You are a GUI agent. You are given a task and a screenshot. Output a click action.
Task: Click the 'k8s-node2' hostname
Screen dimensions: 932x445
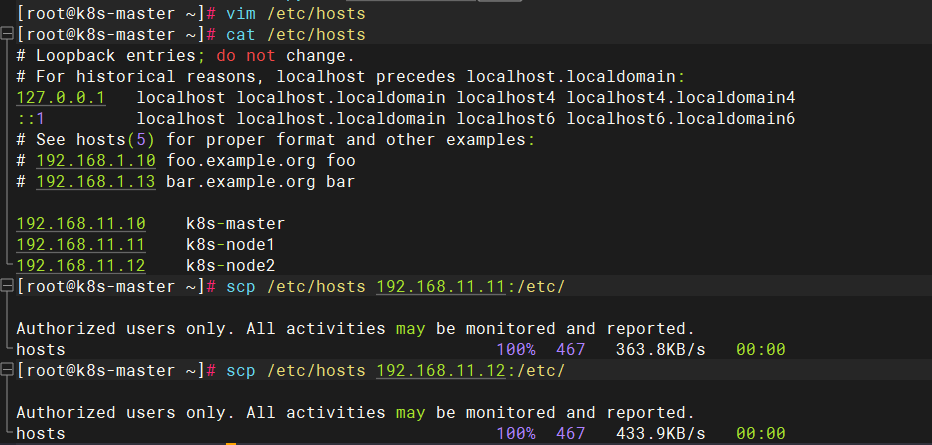tap(231, 265)
